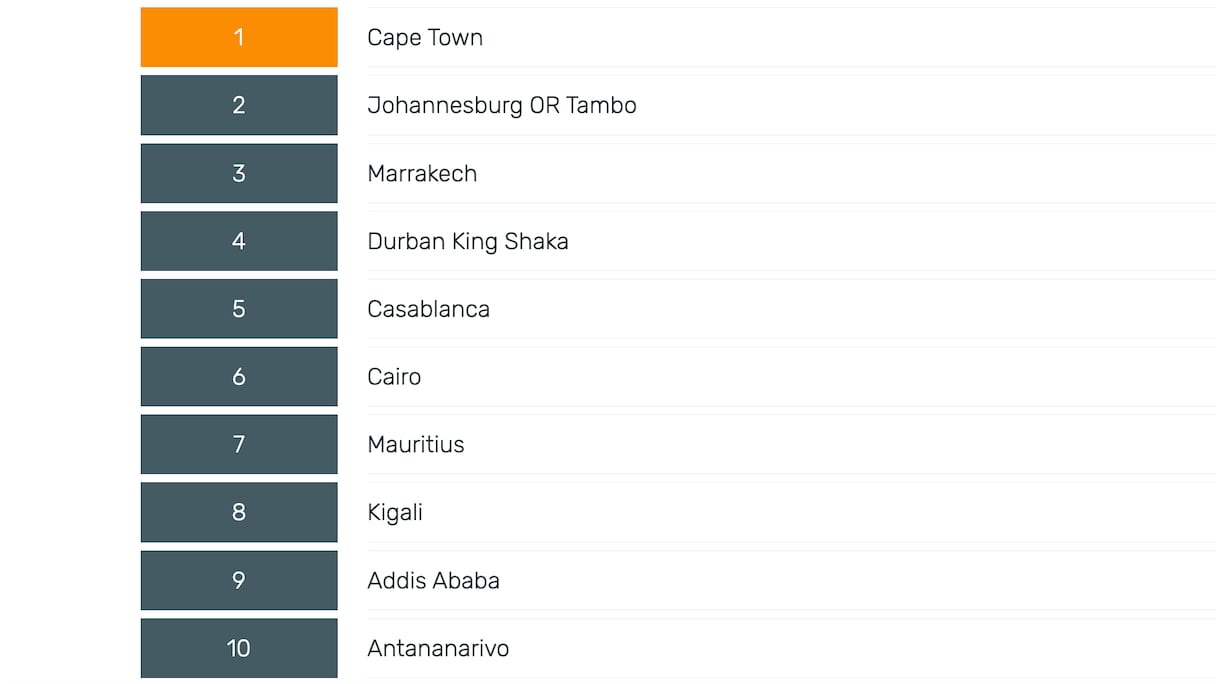Open Johannesburg OR Tambo entry
1216x684 pixels.
(x=502, y=105)
